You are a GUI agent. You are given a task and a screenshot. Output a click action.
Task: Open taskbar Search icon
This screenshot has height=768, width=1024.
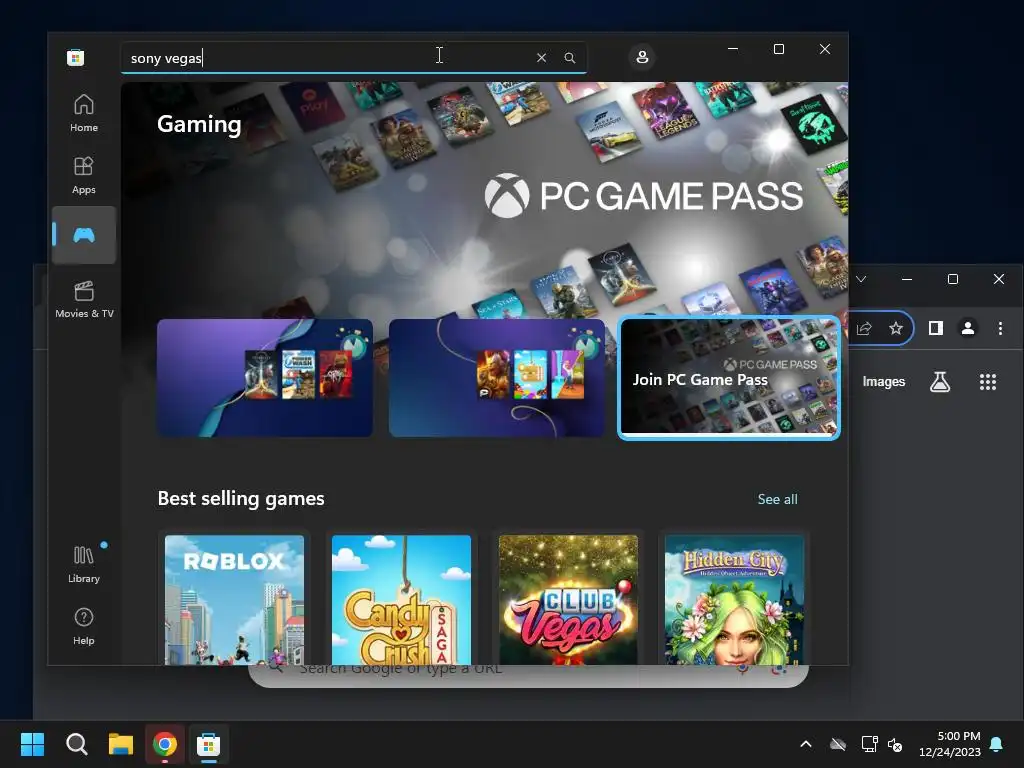(x=77, y=744)
